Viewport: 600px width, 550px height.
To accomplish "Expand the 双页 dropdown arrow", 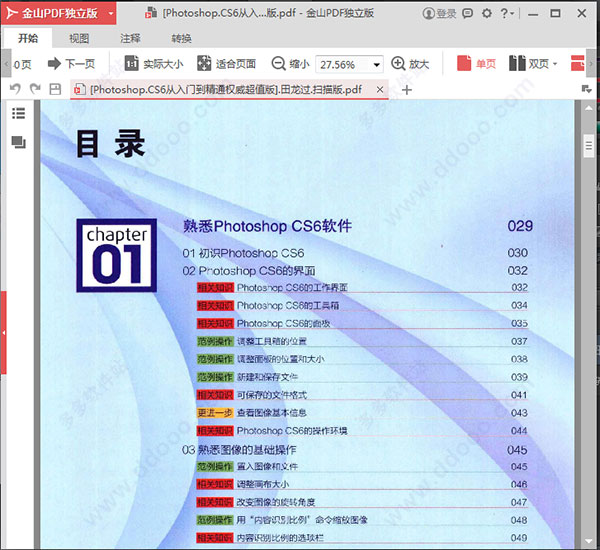I will pyautogui.click(x=555, y=64).
